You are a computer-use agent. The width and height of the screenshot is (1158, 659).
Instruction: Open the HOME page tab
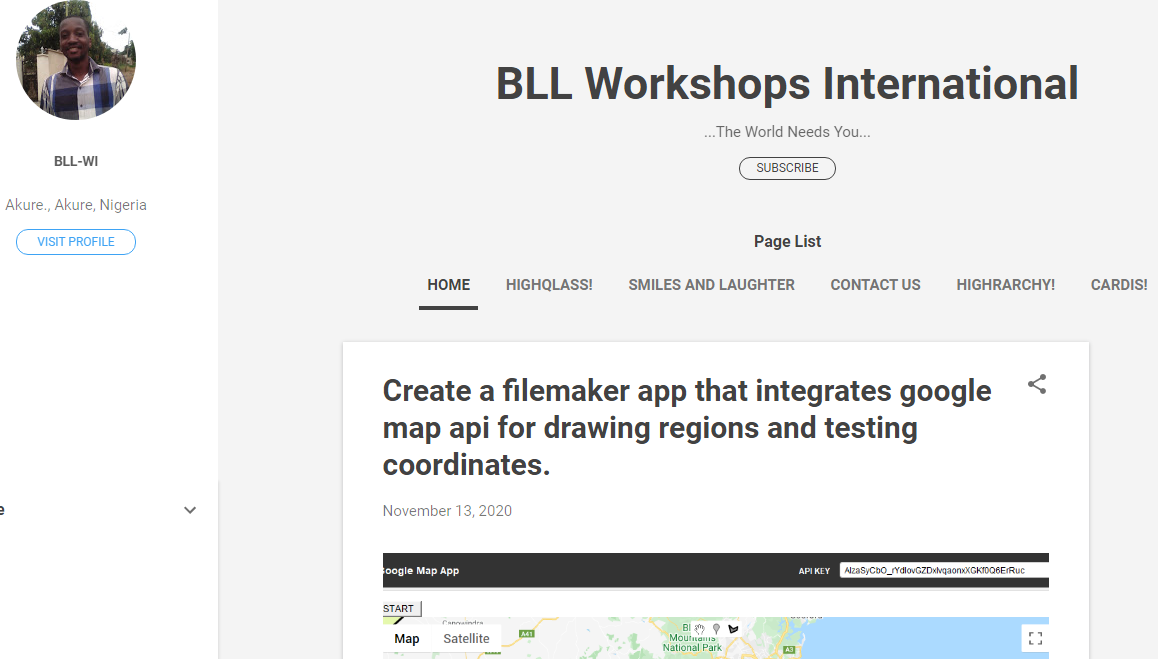coord(448,285)
